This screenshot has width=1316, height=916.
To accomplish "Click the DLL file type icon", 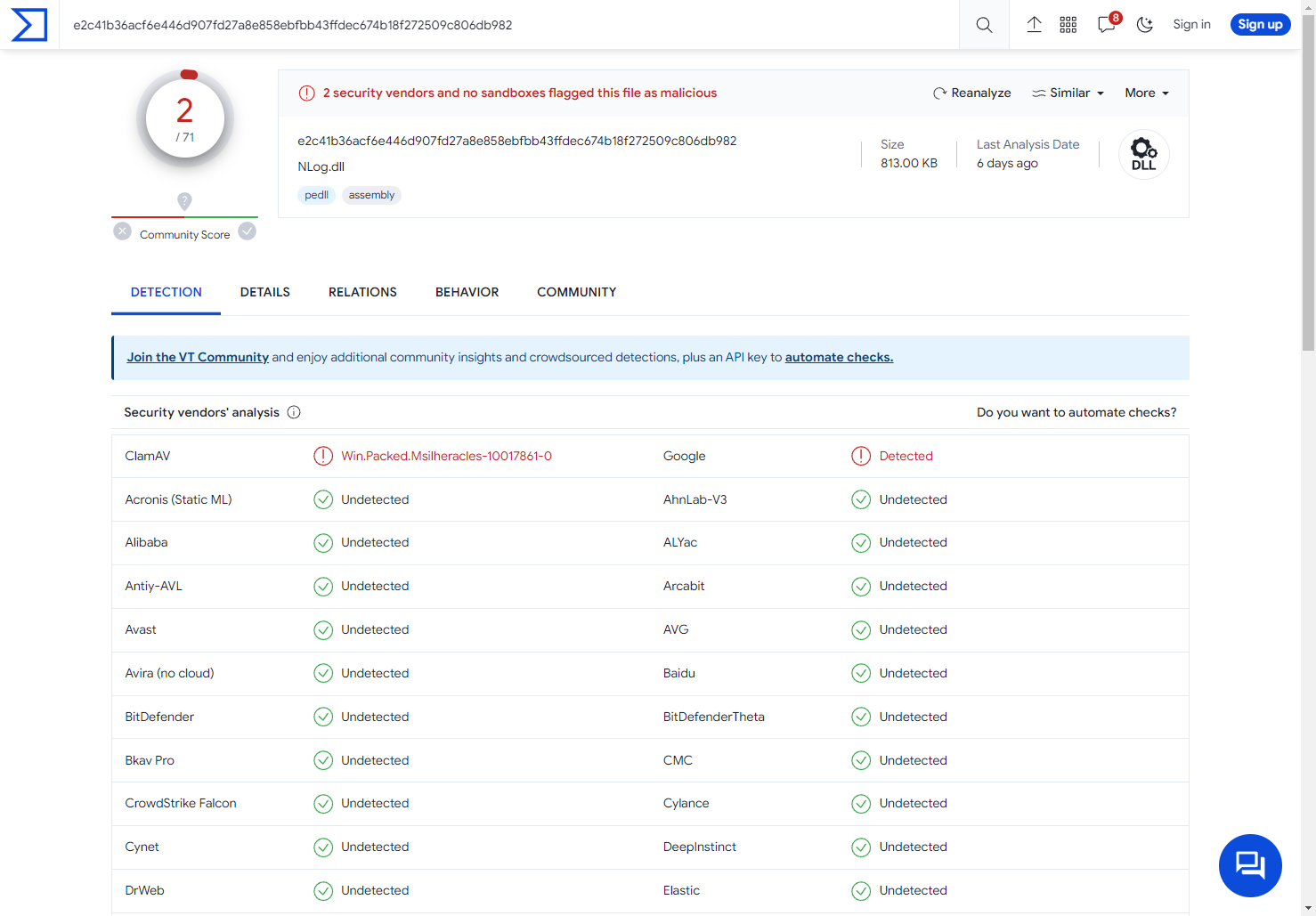I will [1143, 153].
